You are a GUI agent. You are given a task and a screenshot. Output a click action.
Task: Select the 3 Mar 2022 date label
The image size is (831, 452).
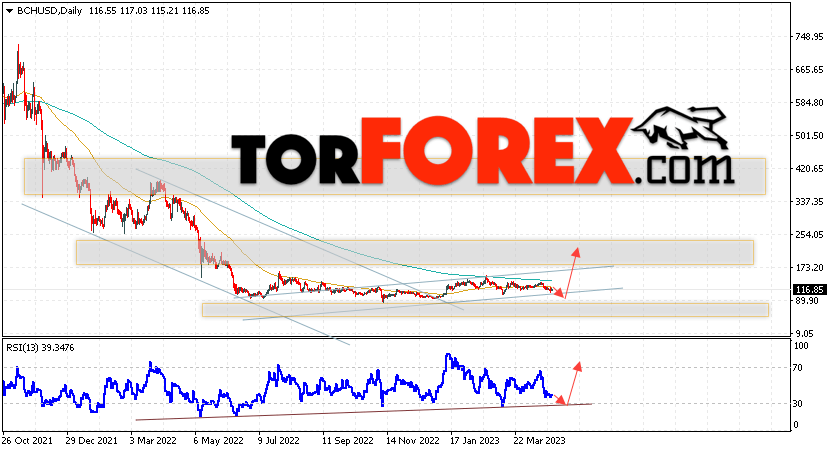(153, 441)
